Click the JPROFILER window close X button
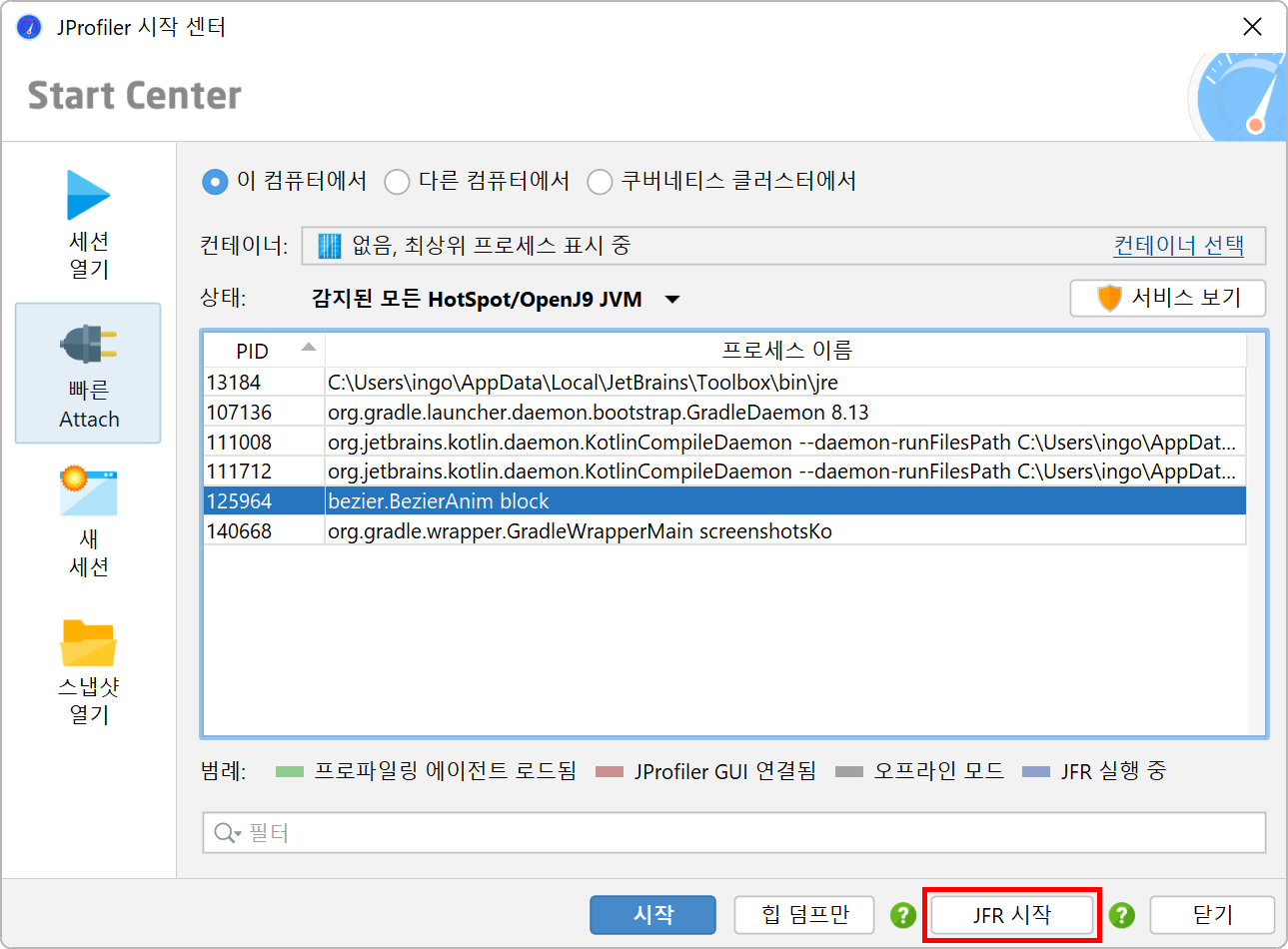The image size is (1288, 949). click(1252, 27)
